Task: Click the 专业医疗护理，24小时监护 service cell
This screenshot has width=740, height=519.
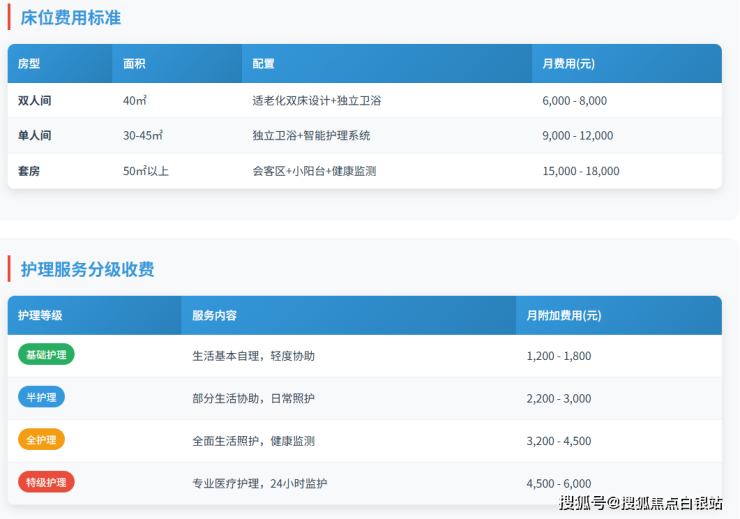Action: point(259,483)
